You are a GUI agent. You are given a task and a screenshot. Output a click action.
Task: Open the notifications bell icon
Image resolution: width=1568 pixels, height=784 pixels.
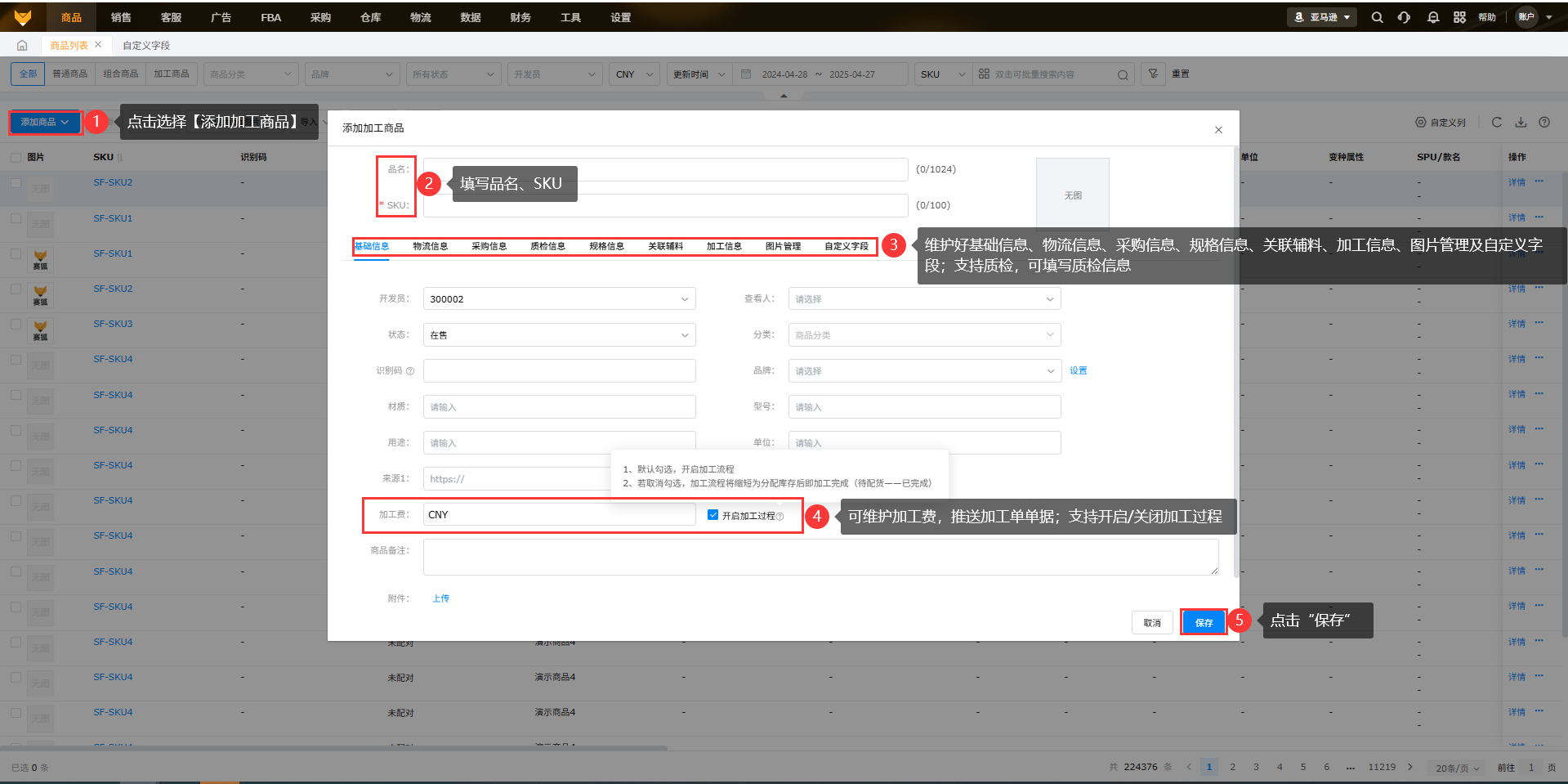click(x=1432, y=17)
